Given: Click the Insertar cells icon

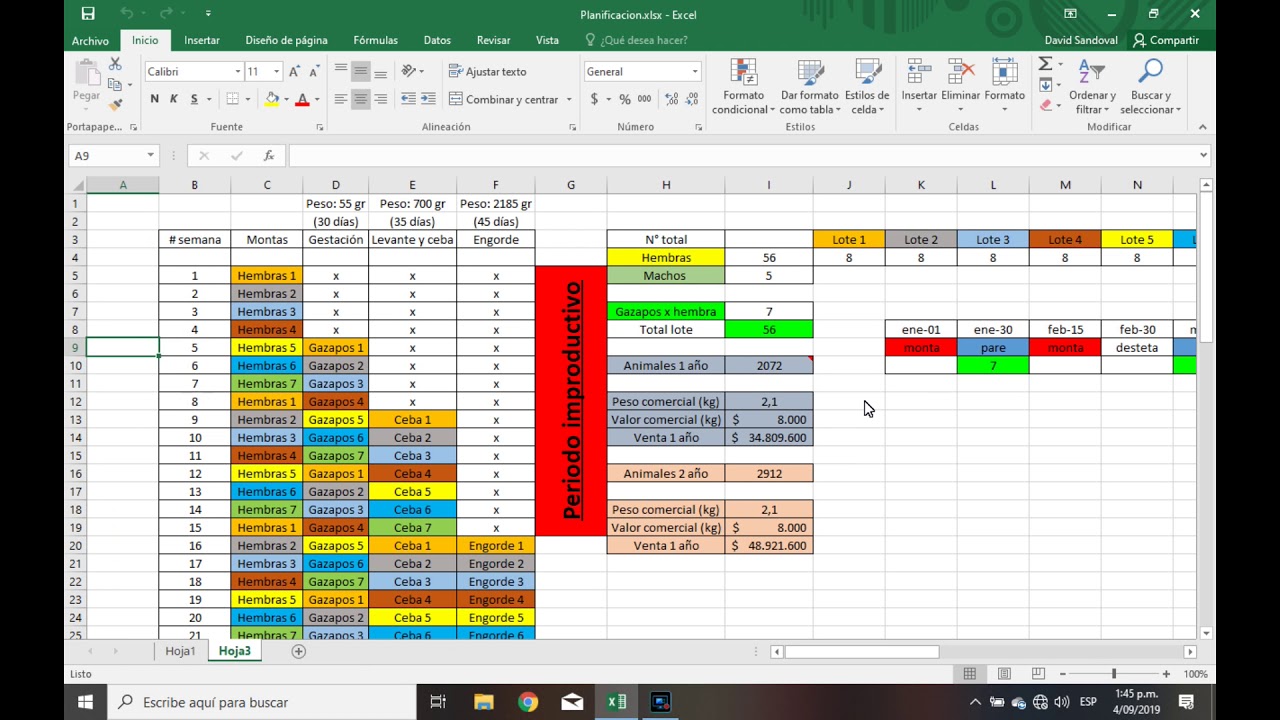Looking at the screenshot, I should click(x=919, y=72).
